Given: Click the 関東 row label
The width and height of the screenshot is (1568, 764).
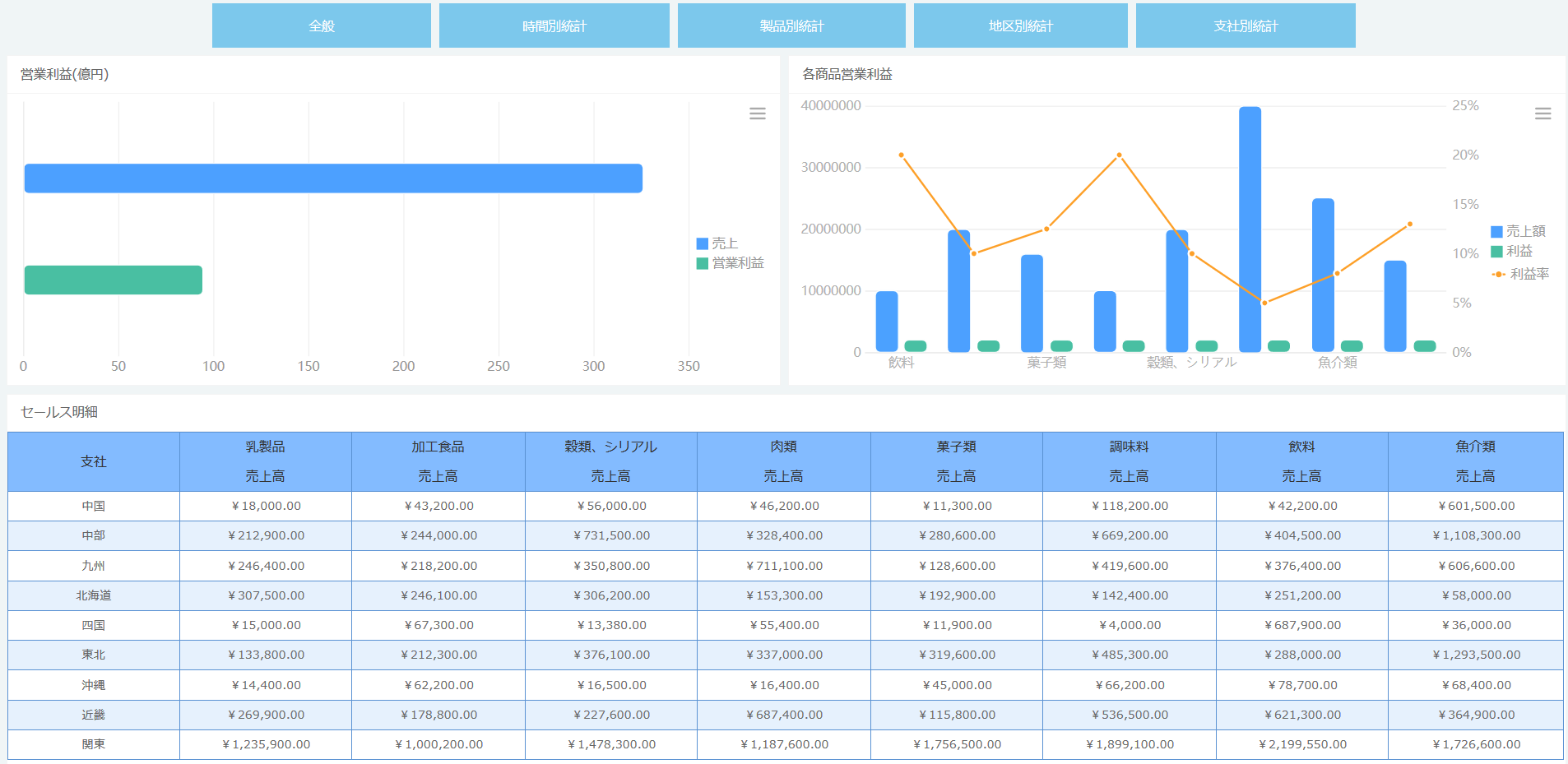Looking at the screenshot, I should tap(94, 744).
